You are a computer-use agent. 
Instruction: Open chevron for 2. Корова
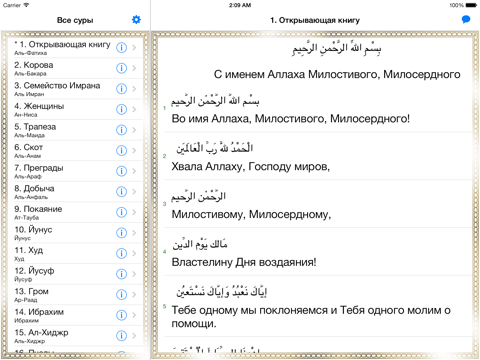pos(134,68)
